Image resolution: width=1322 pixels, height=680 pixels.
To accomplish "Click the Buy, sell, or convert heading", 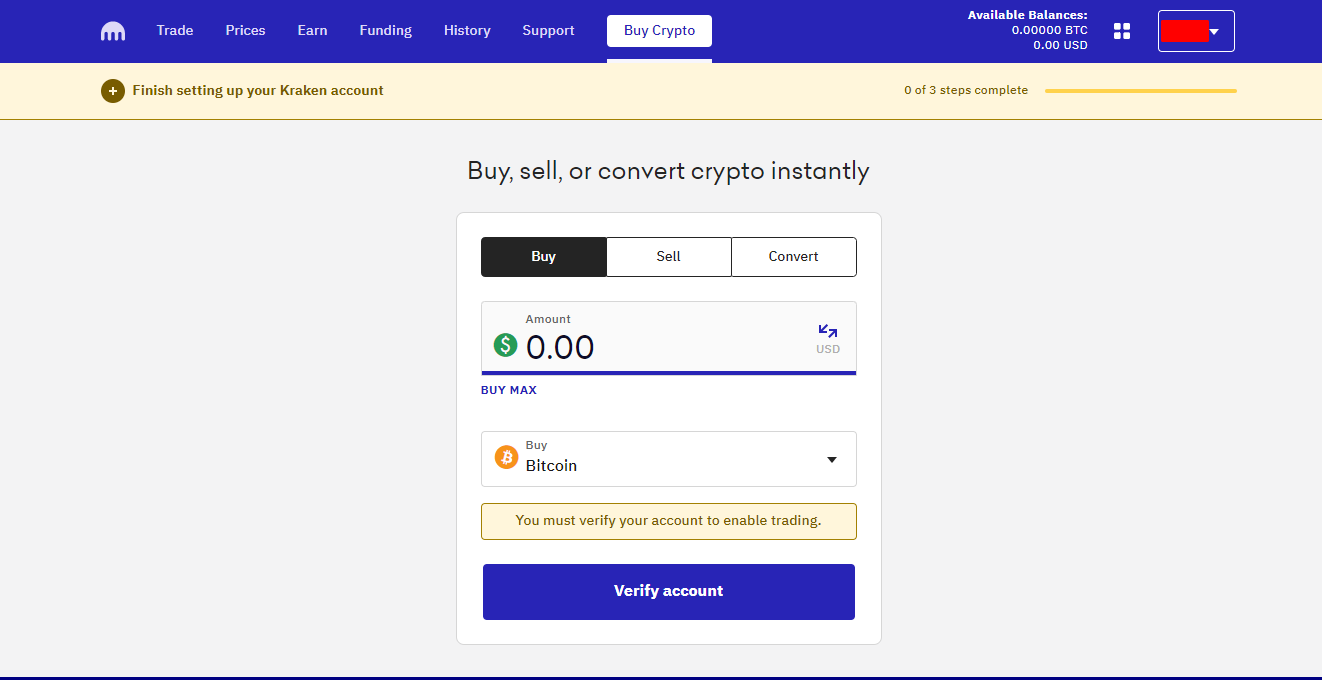I will (x=669, y=171).
